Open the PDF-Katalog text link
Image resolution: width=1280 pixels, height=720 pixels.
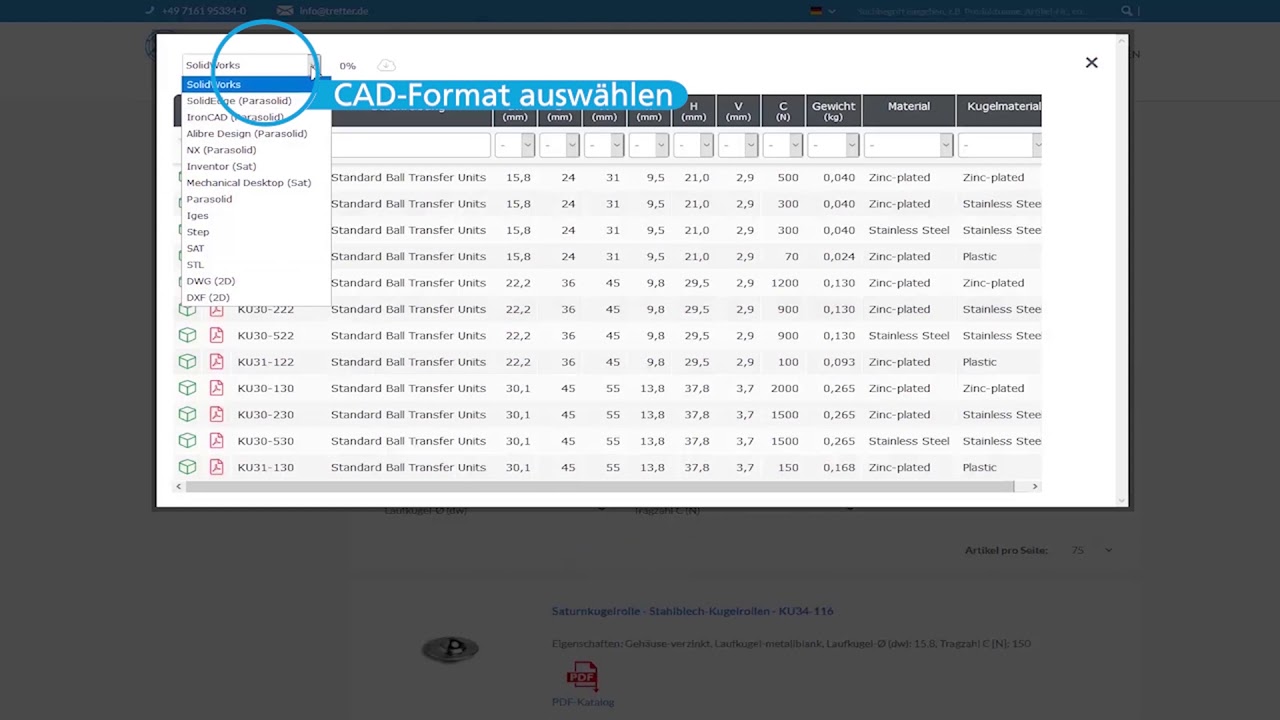(582, 702)
